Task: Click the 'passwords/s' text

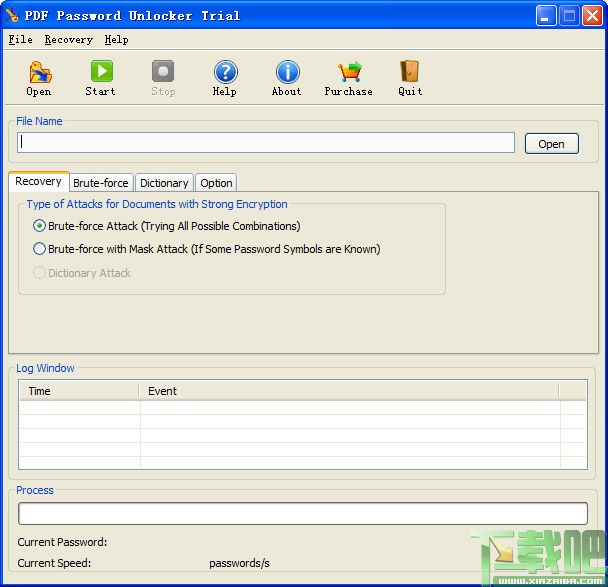Action: [239, 563]
